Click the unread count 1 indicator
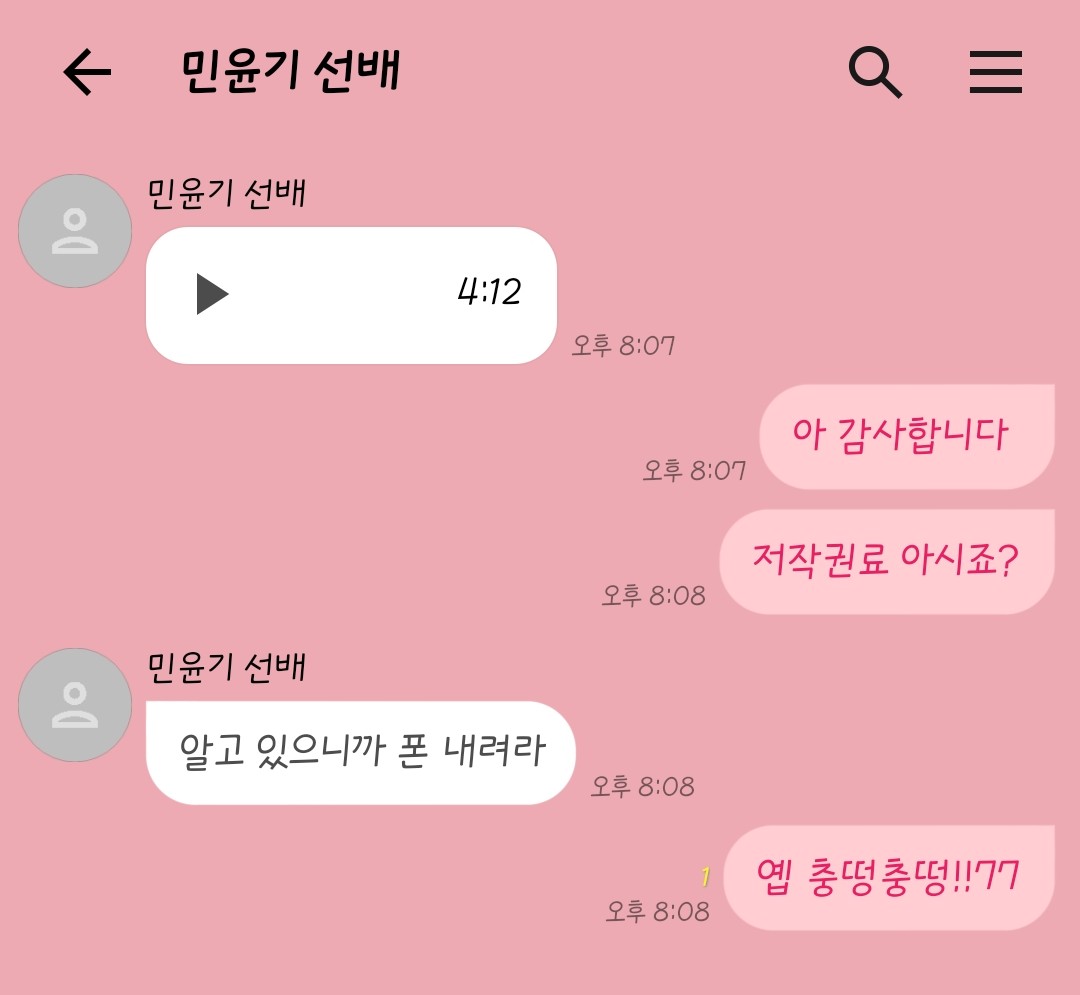Screen dimensions: 1080x995 click(x=705, y=877)
